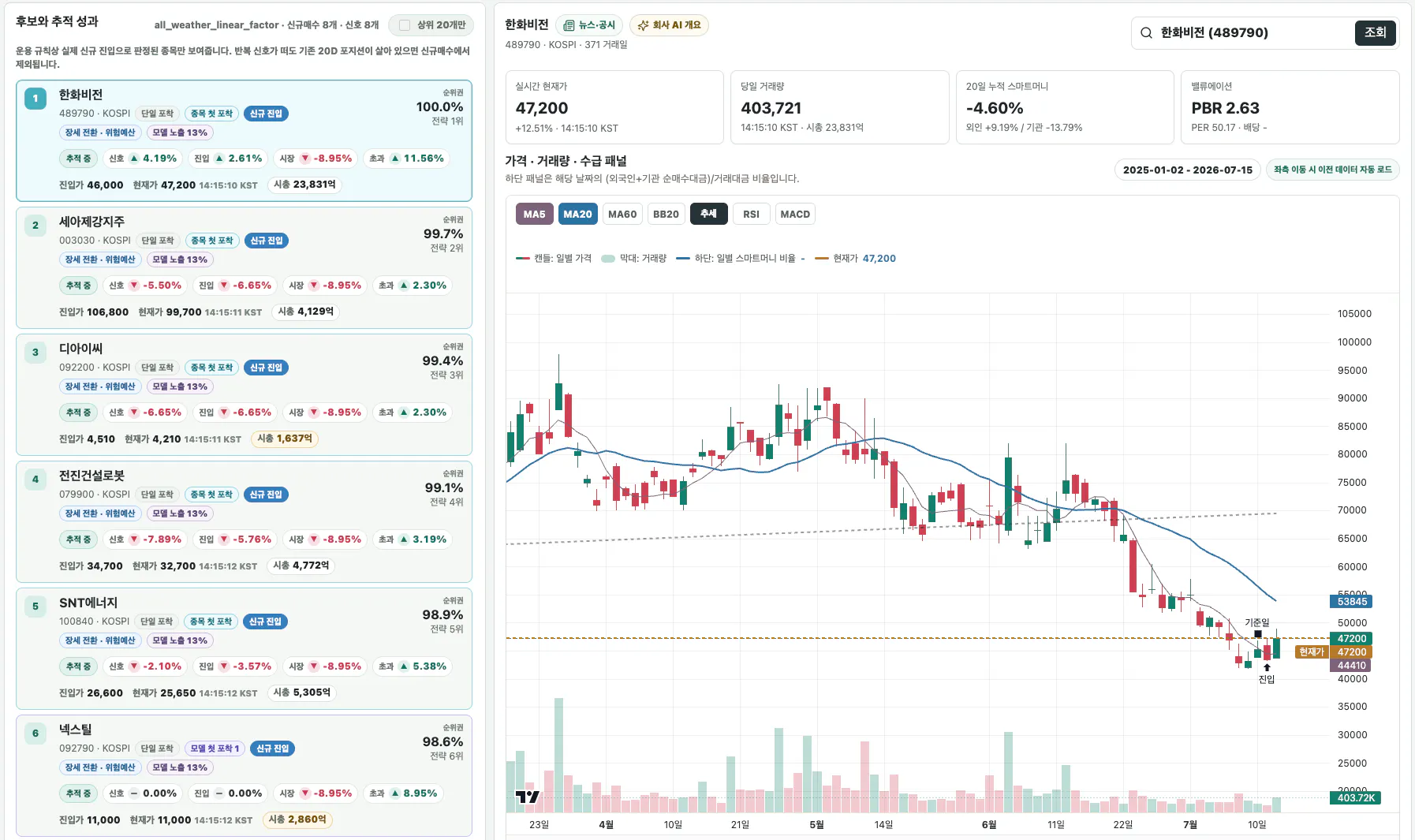Image resolution: width=1415 pixels, height=840 pixels.
Task: Open the date range 2025-01-02 - 2026-07-15 selector
Action: click(x=1187, y=170)
